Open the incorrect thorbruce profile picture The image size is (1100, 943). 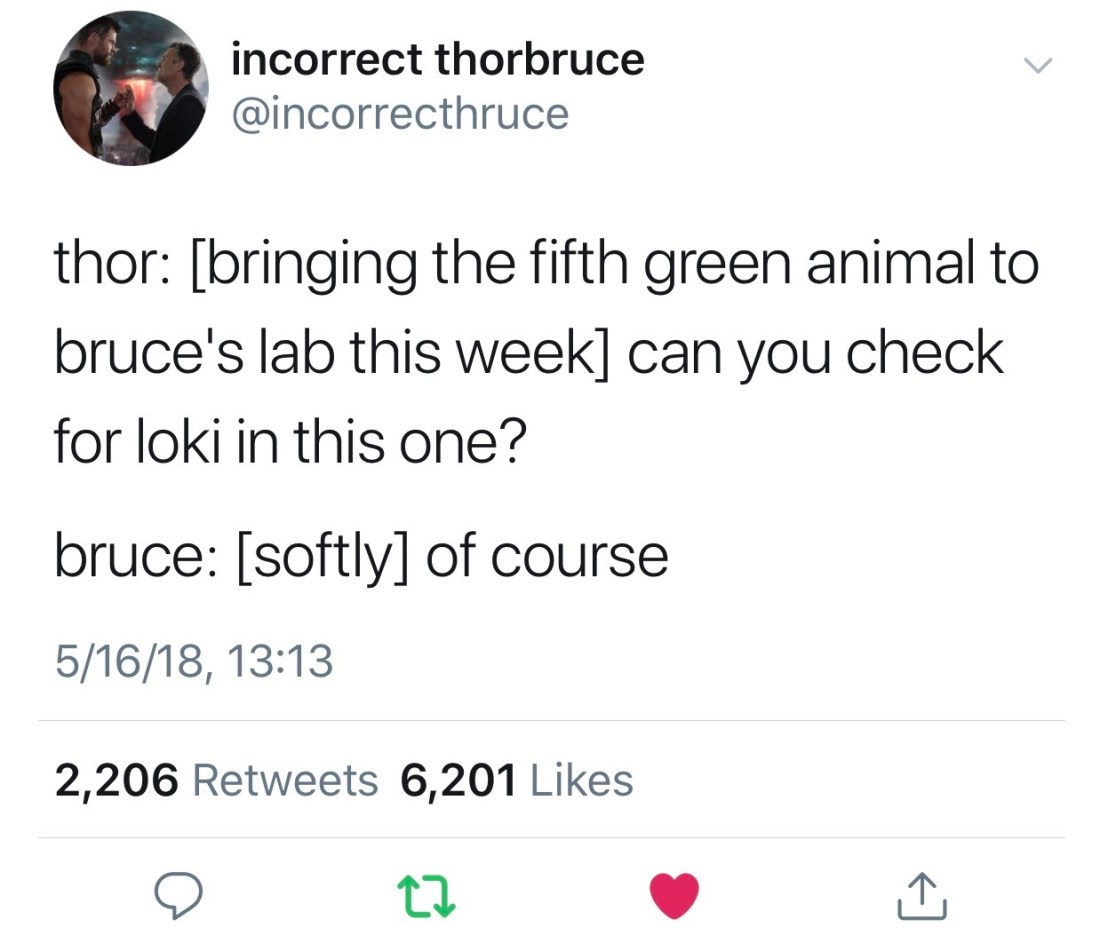pos(130,88)
